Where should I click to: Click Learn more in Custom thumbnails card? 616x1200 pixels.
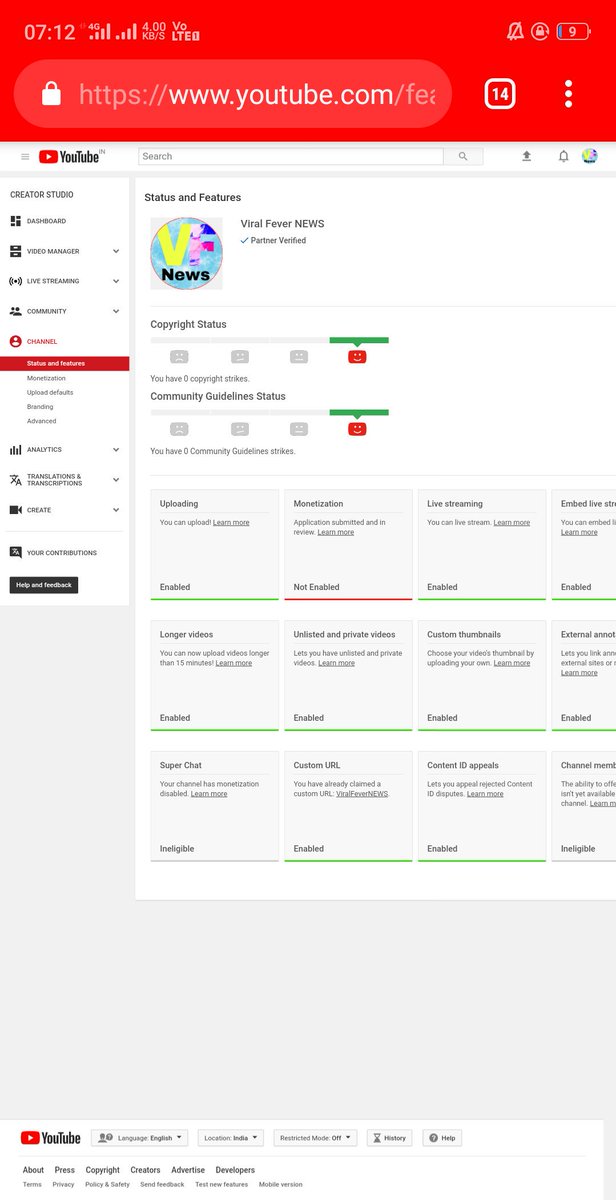point(512,663)
